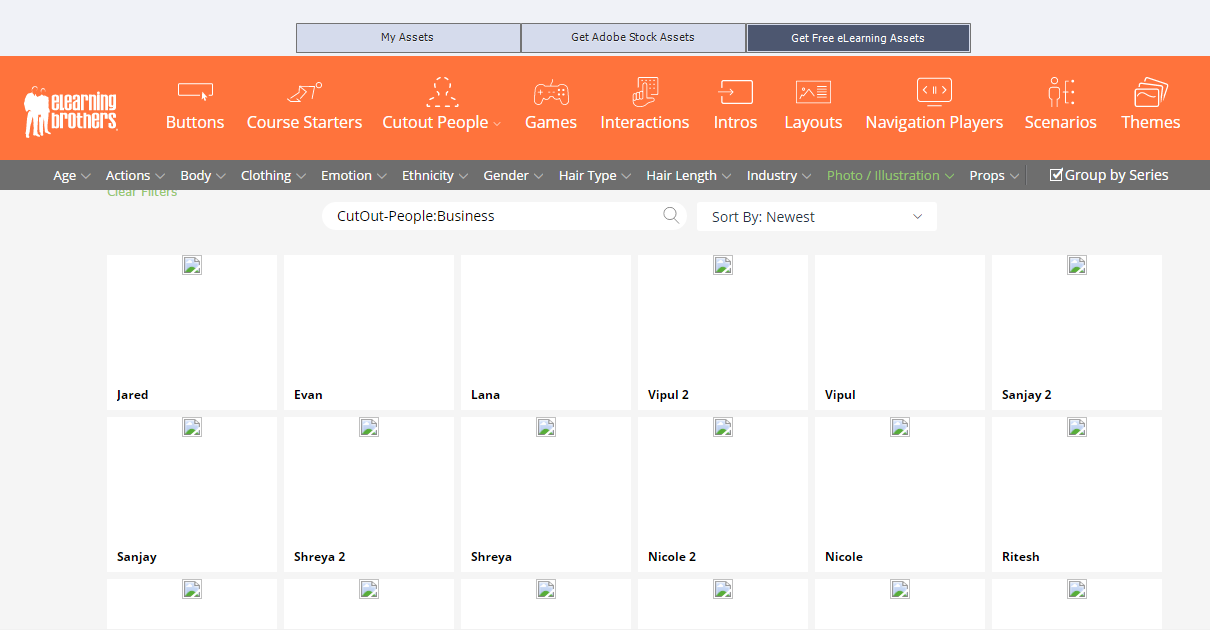The image size is (1210, 630).
Task: Click the Intros category icon
Action: pyautogui.click(x=735, y=92)
